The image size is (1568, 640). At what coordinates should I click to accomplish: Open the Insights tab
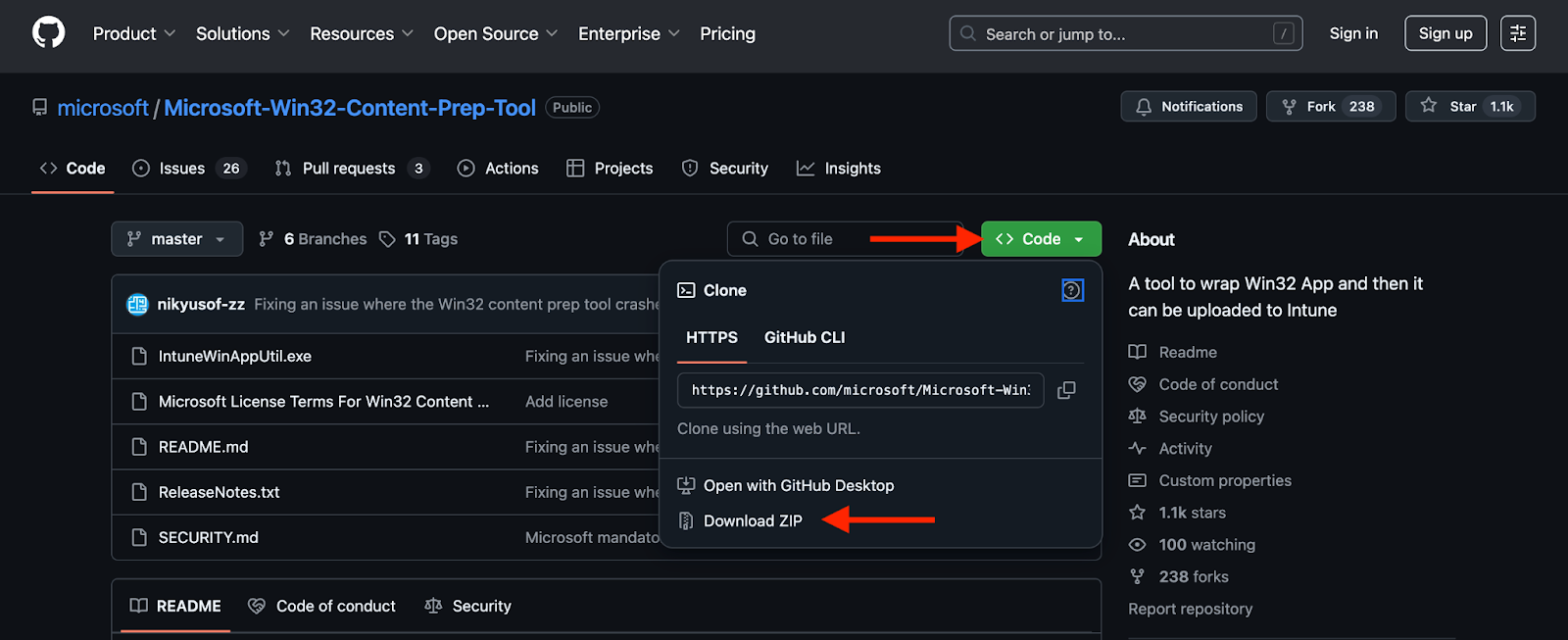(x=839, y=169)
